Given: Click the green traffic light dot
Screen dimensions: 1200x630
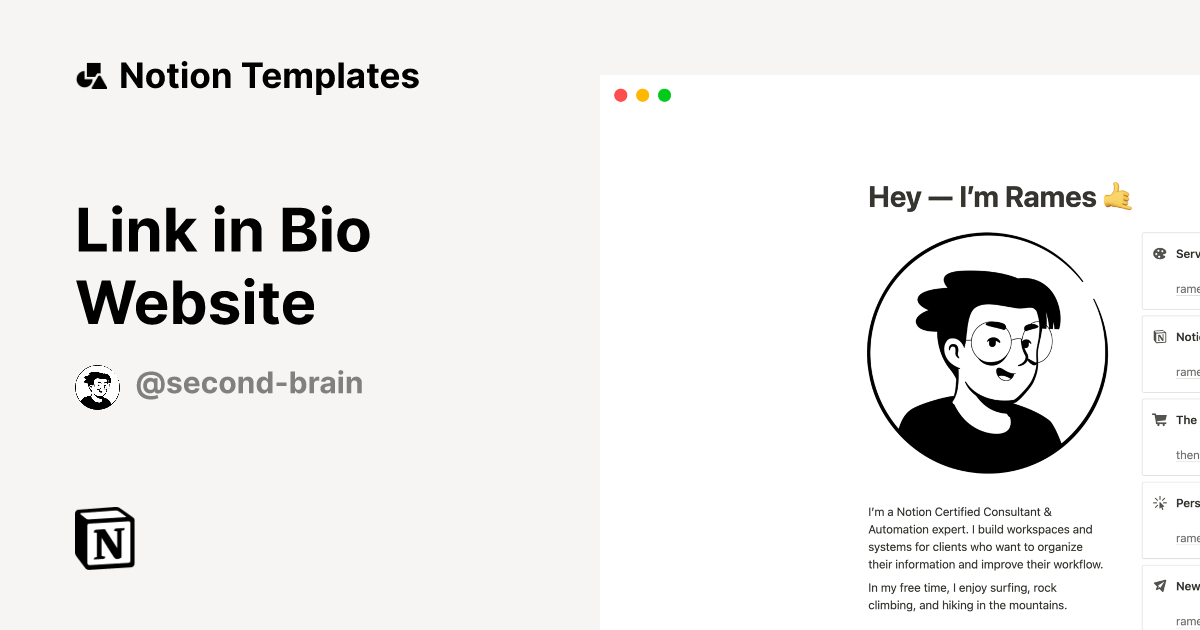Looking at the screenshot, I should tap(664, 94).
